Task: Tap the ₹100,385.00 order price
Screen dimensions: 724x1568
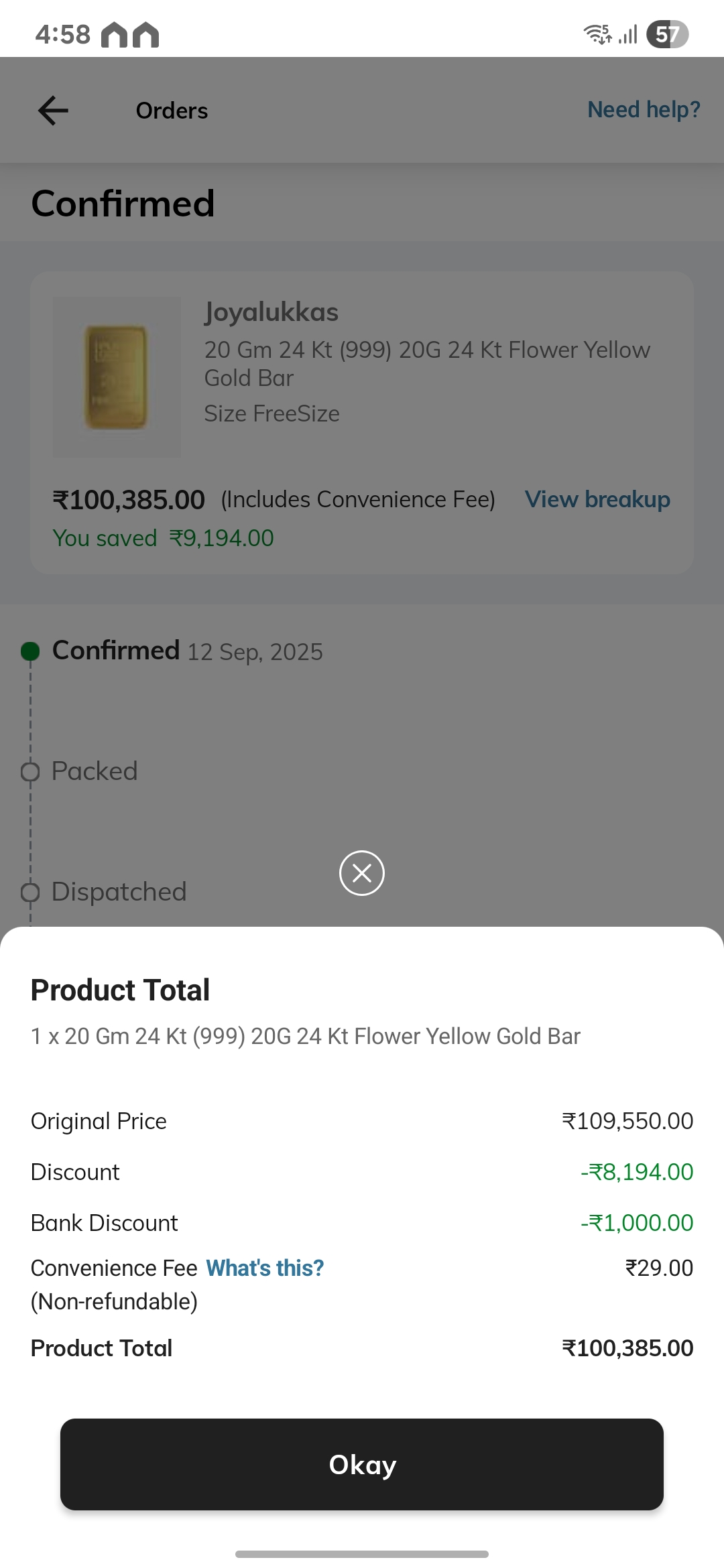Action: [x=129, y=500]
